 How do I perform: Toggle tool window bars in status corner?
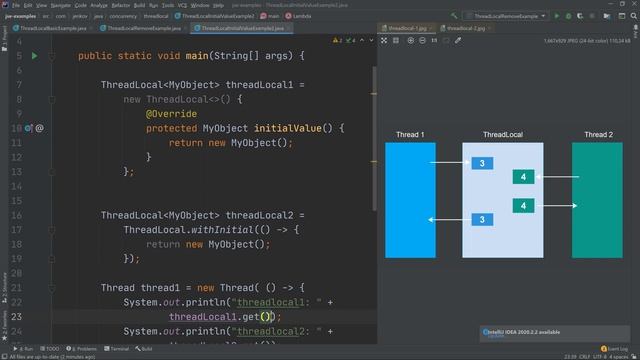coord(4,357)
